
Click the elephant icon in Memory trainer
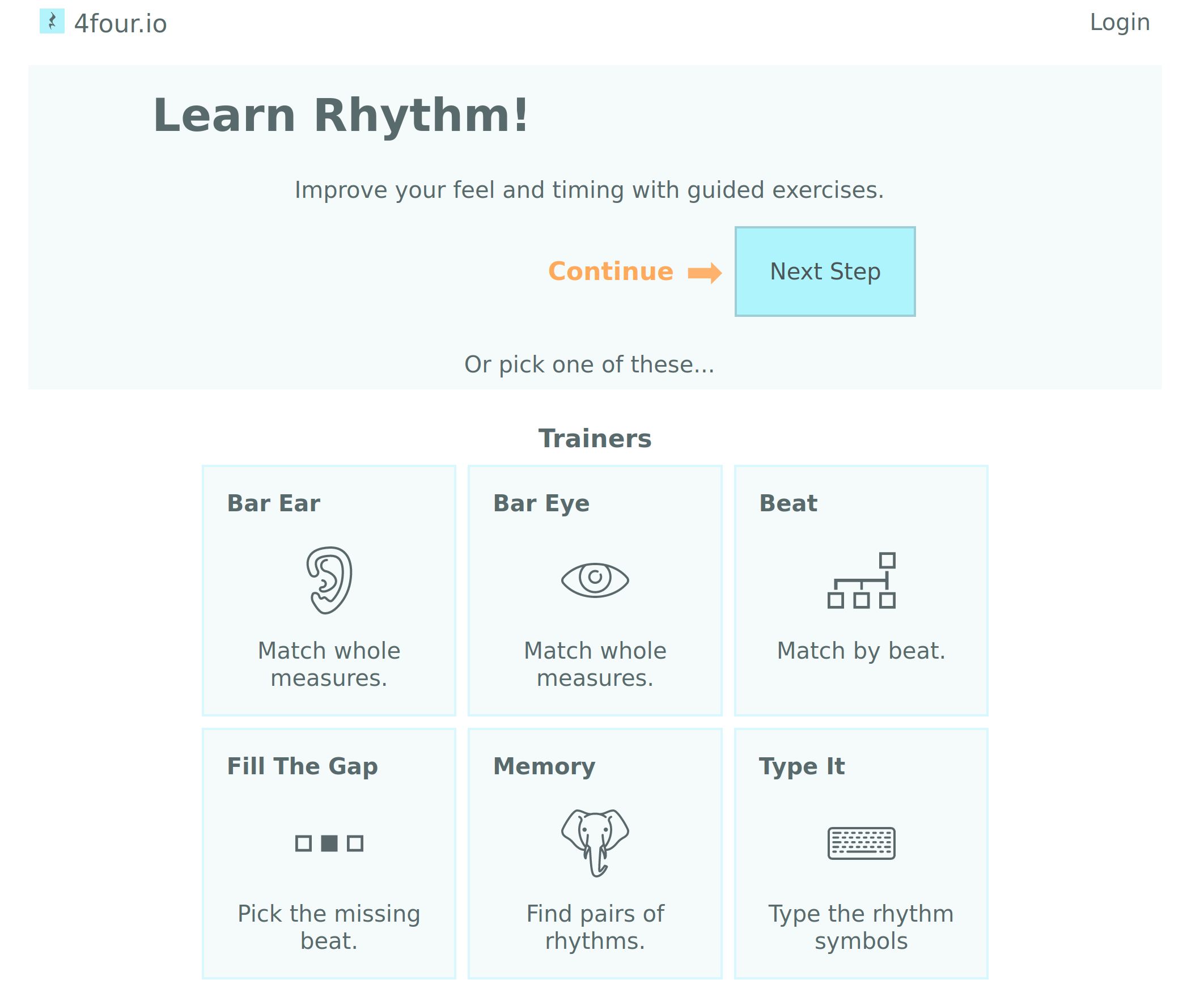click(595, 842)
